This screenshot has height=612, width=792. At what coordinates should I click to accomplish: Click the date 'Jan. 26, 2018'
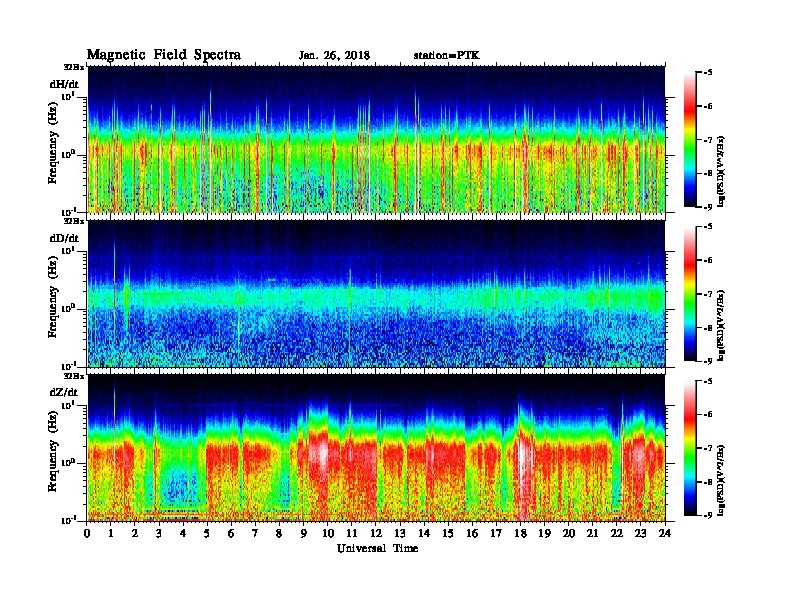pos(334,56)
